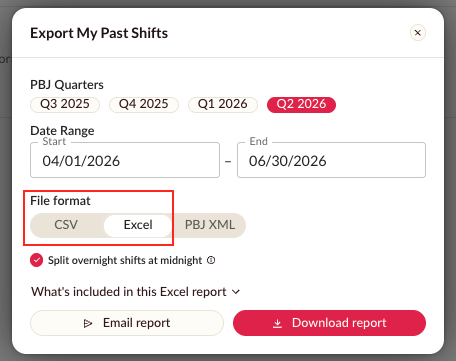Select the Q4 2025 quarter chip

pyautogui.click(x=144, y=104)
